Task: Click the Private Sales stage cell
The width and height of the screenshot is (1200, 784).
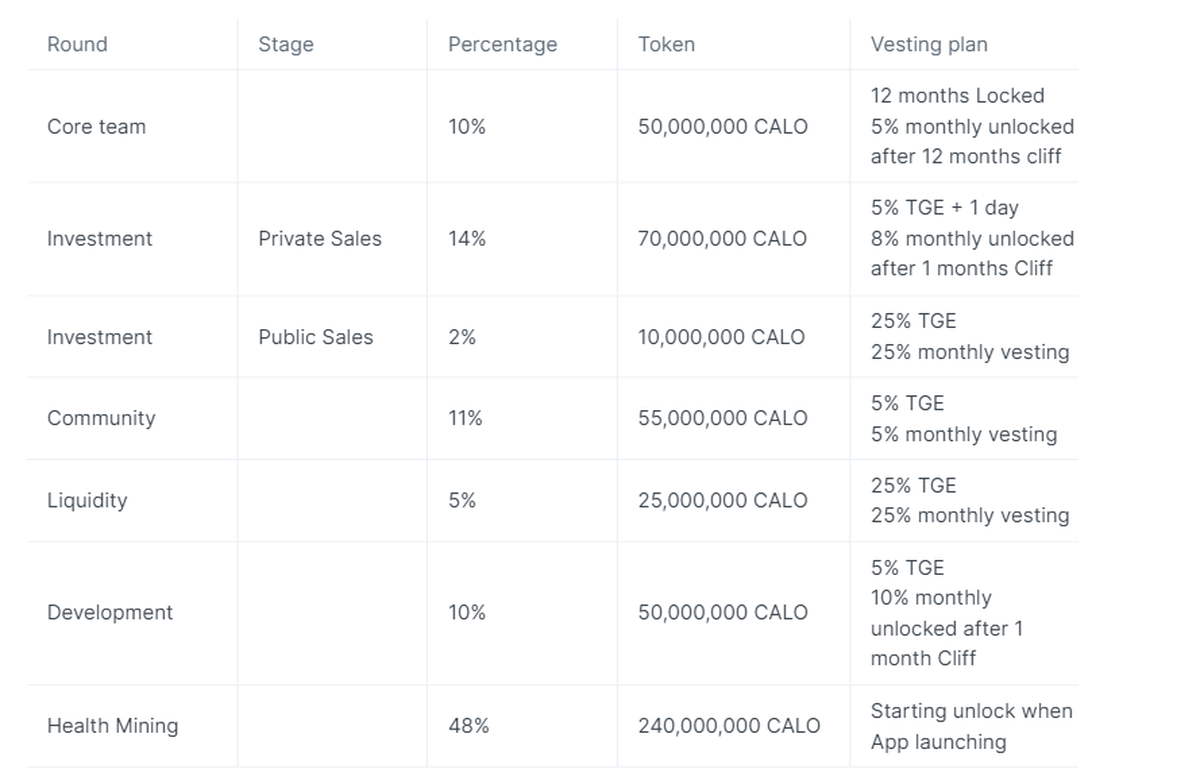Action: 320,239
